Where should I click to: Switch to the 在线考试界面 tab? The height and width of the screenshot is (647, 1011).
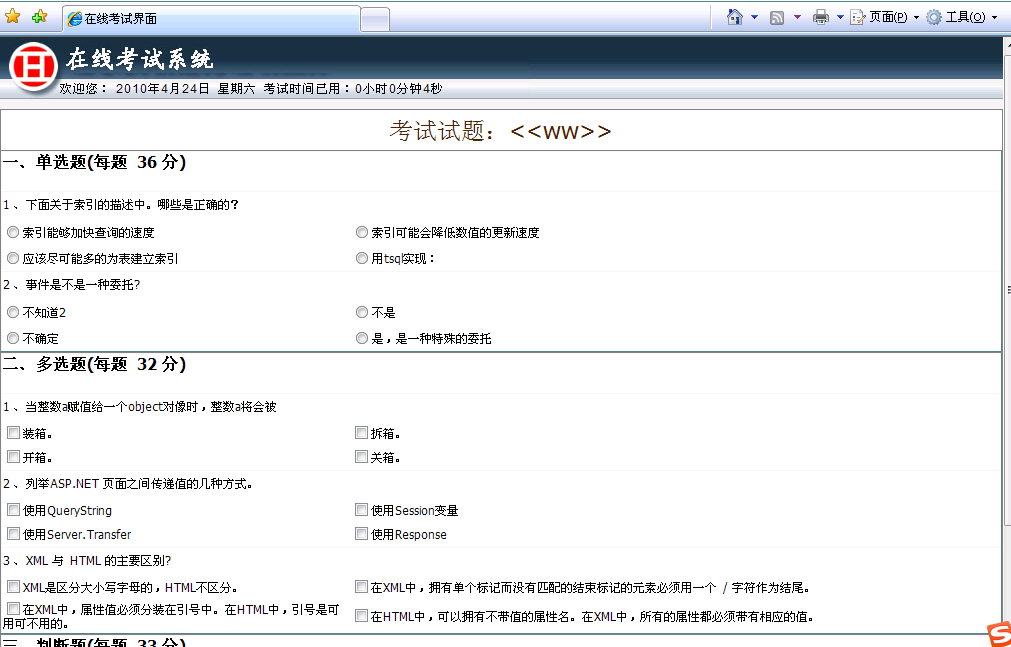click(211, 19)
